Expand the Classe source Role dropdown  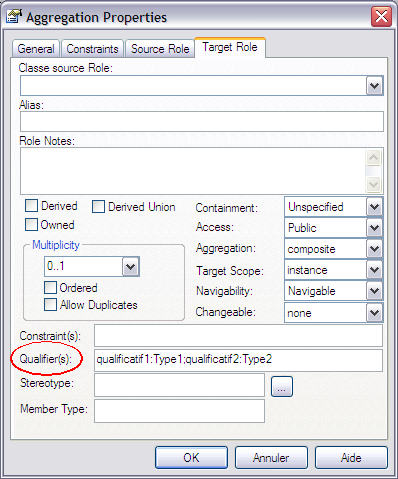(374, 86)
